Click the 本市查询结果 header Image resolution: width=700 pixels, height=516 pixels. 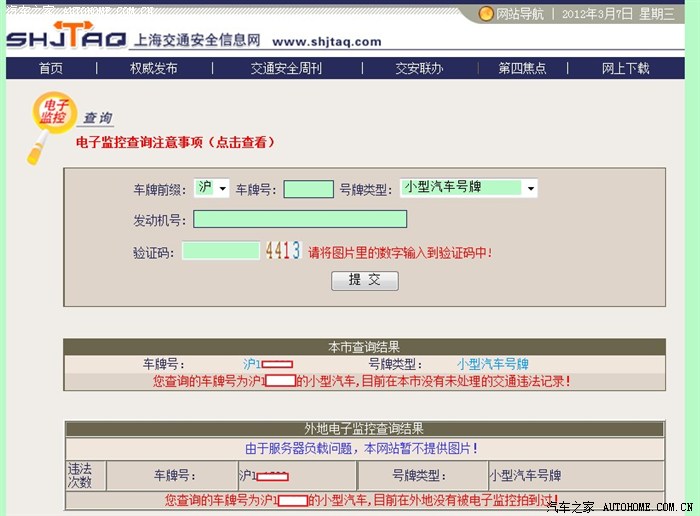point(364,347)
